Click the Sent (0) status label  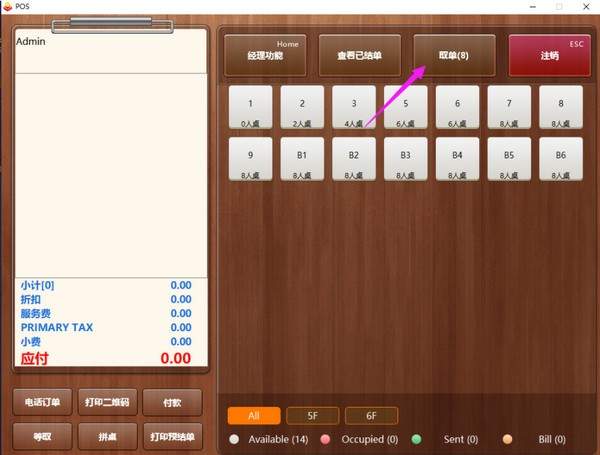pos(461,439)
